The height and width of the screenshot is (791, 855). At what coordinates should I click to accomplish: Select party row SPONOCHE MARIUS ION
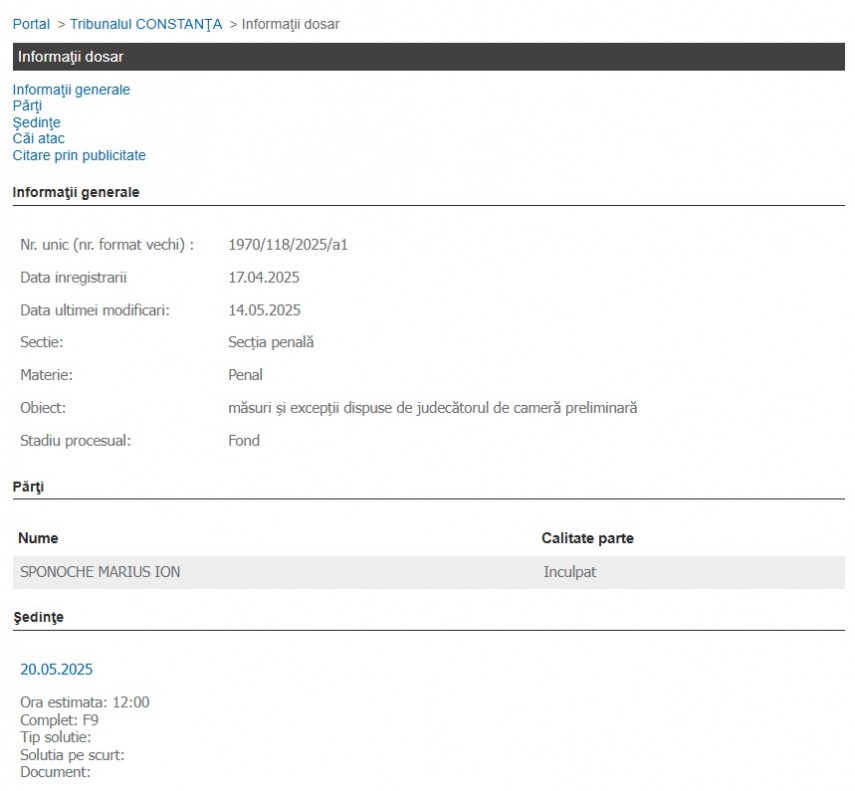point(429,572)
